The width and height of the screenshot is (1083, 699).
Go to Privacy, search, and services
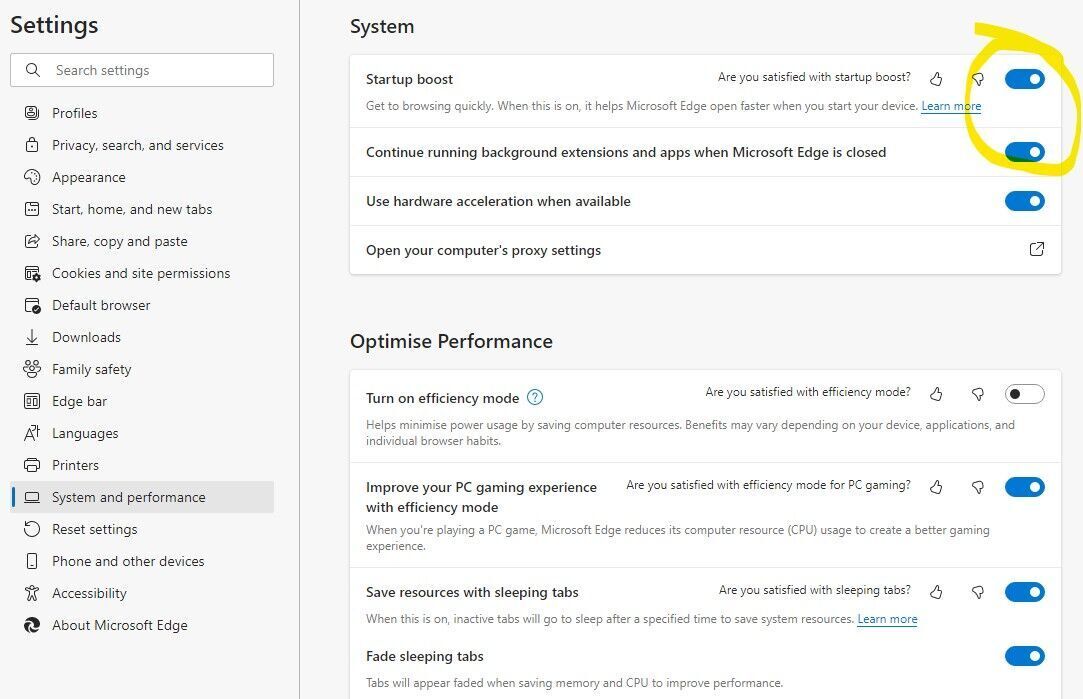pyautogui.click(x=142, y=145)
